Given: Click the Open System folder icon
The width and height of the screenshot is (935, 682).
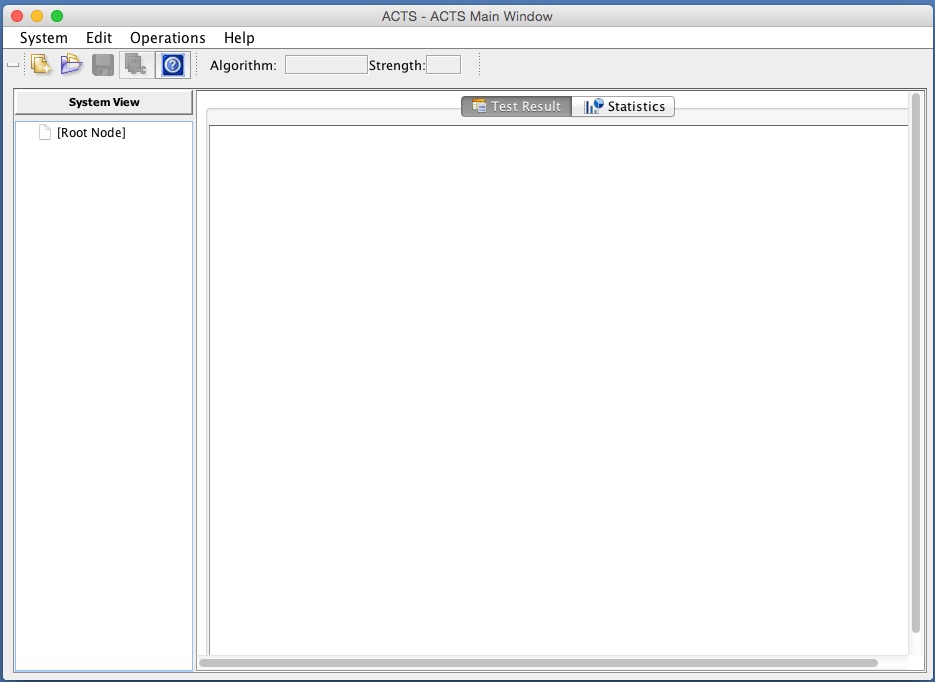Looking at the screenshot, I should click(72, 64).
